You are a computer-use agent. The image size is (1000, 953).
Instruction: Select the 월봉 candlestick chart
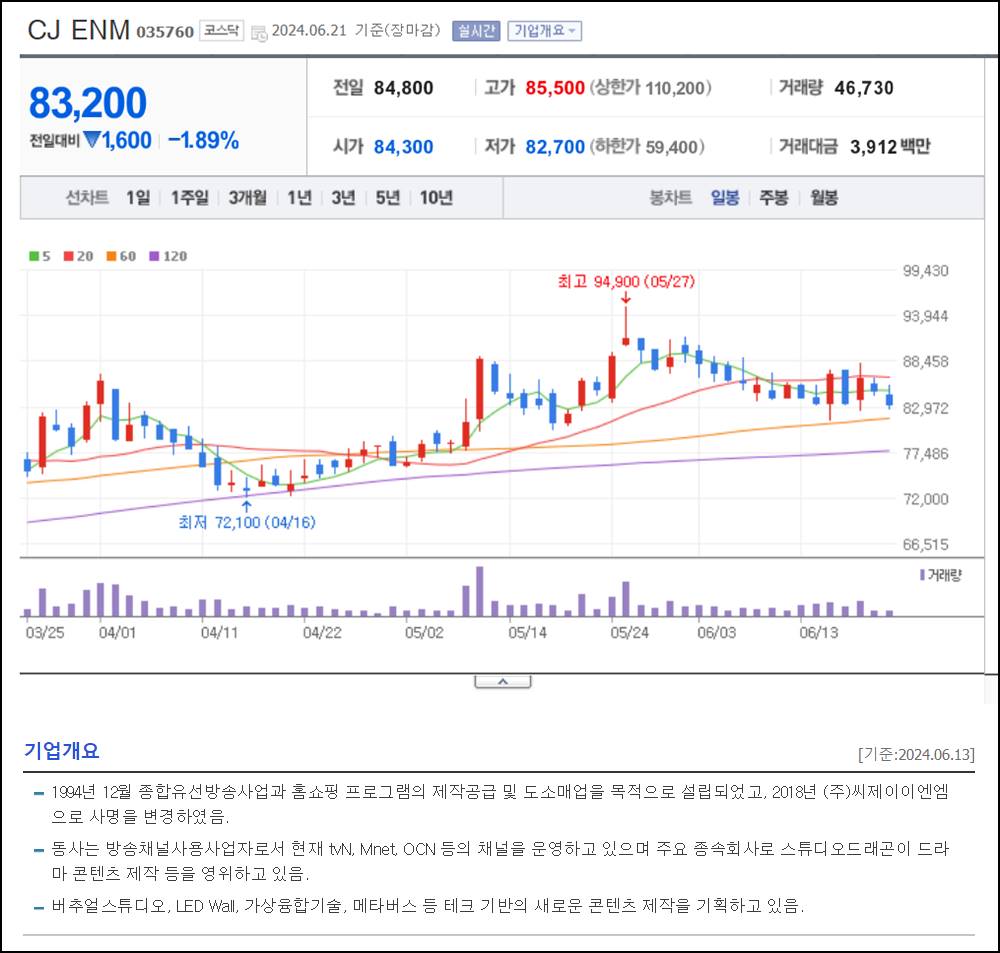(x=823, y=198)
